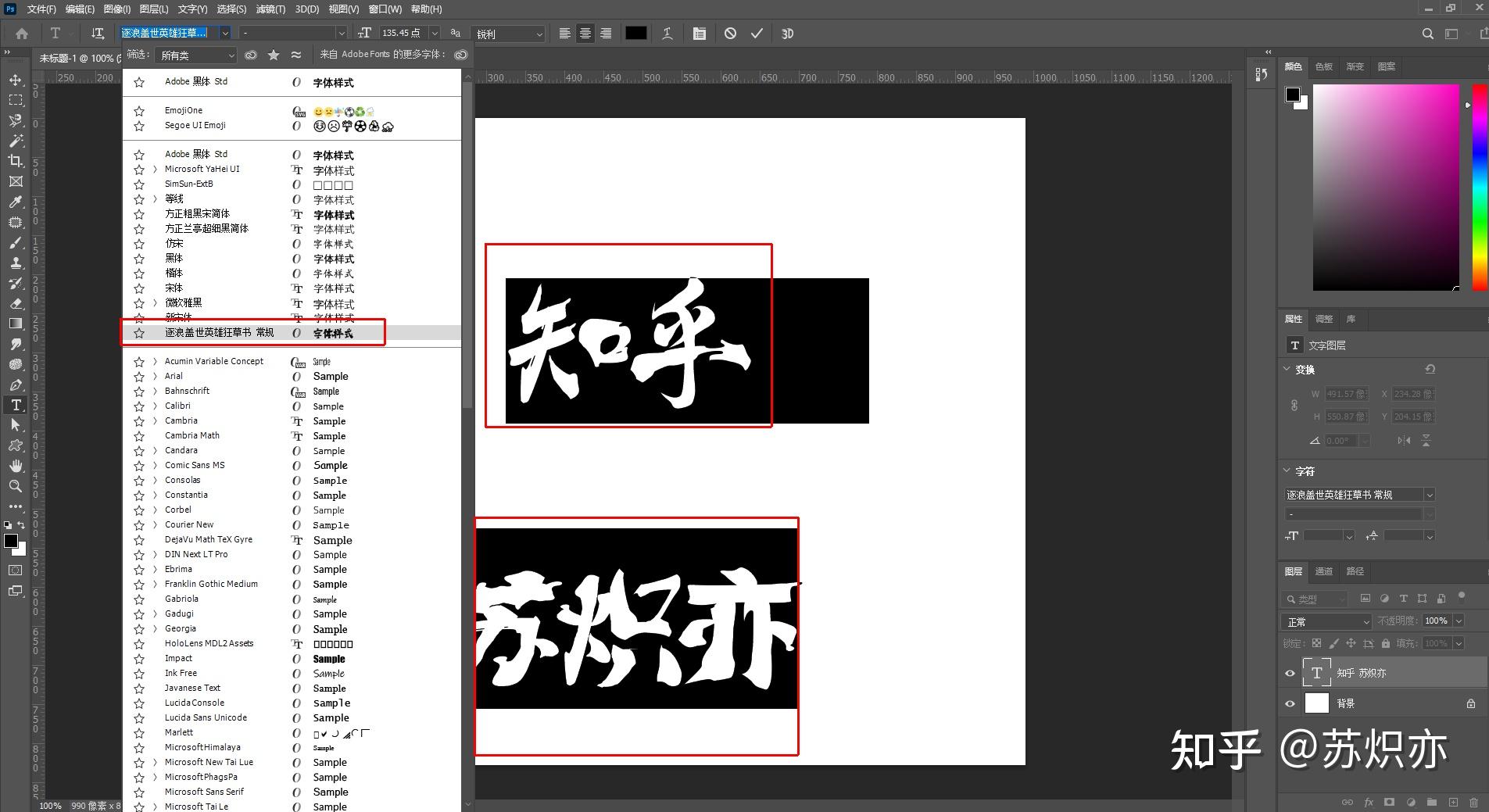Delete layer with the trash icon

point(1473,802)
